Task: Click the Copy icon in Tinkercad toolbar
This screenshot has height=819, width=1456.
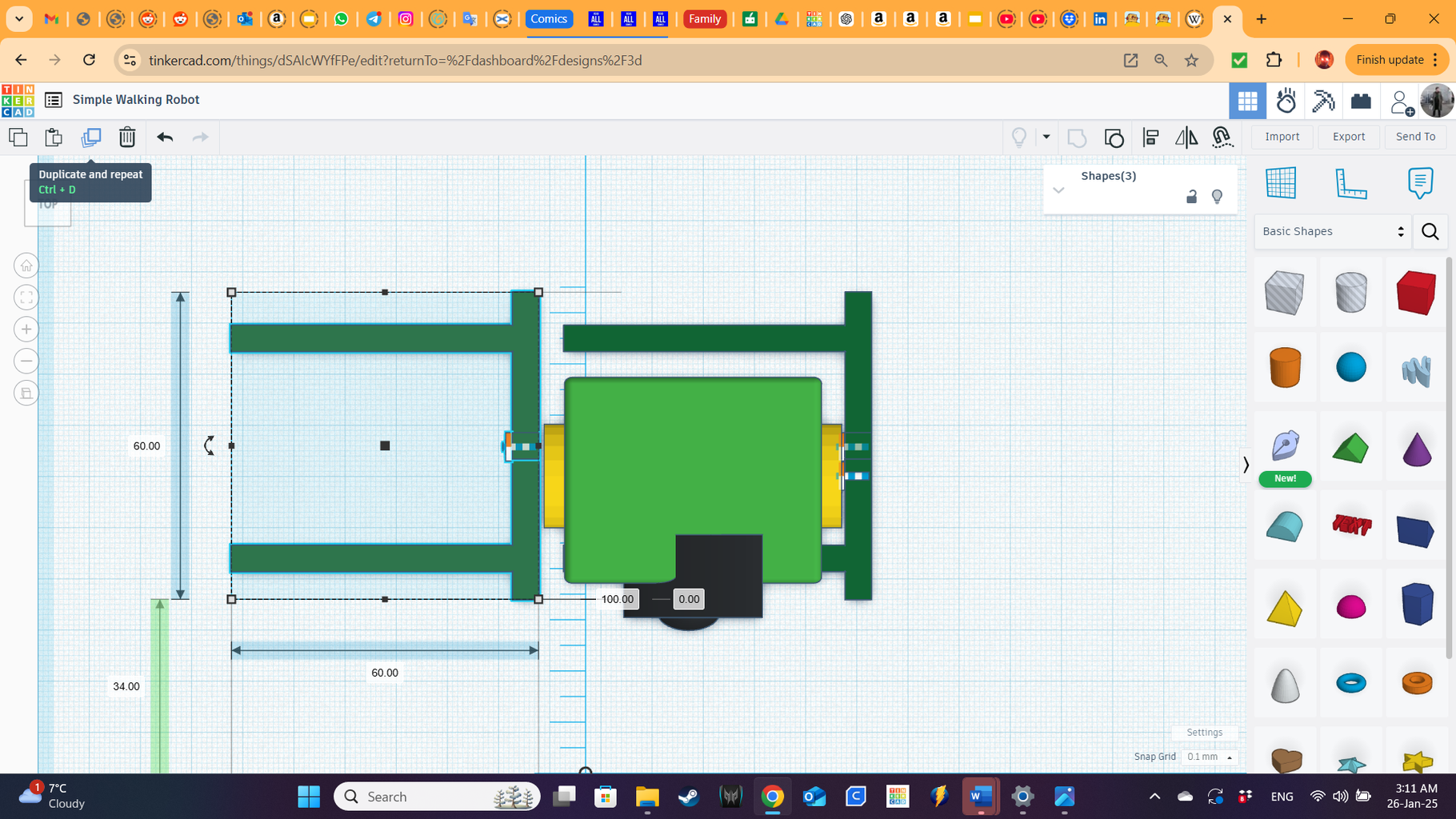Action: 18,137
